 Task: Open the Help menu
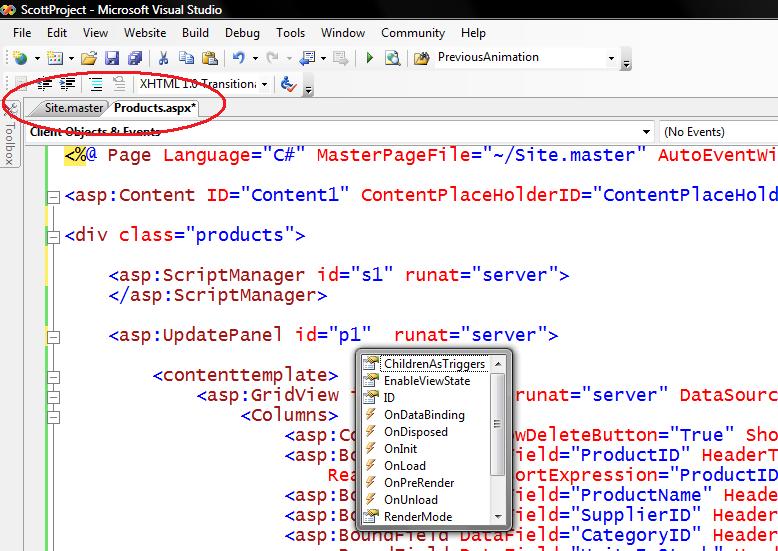coord(473,33)
